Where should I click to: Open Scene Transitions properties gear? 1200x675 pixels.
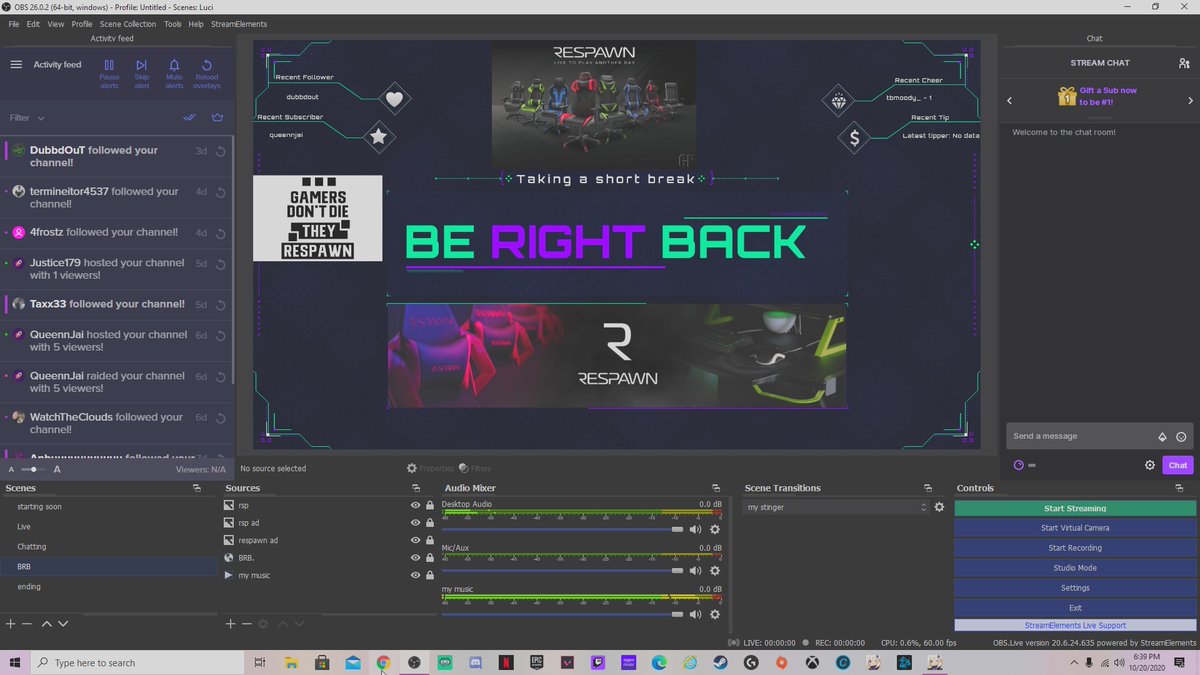pyautogui.click(x=939, y=507)
